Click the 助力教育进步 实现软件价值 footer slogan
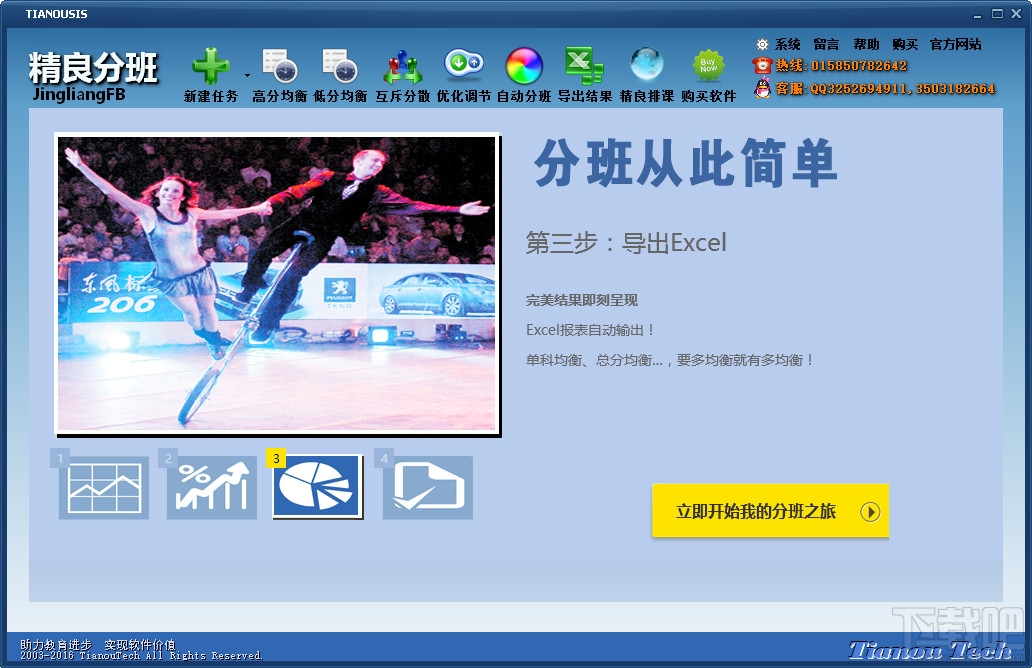Screen dimensions: 1032x668 point(98,644)
